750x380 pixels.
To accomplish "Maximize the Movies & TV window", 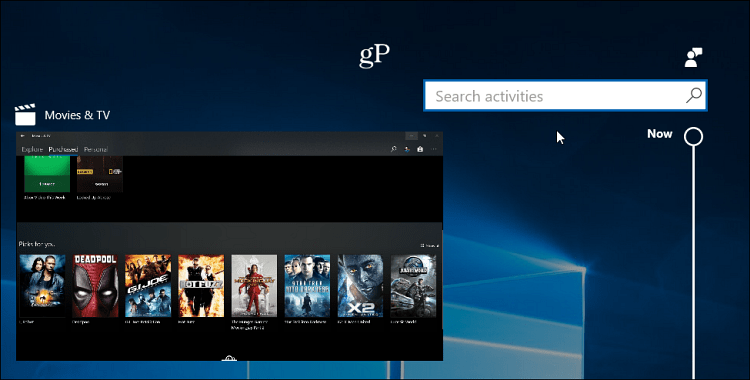I will 424,136.
